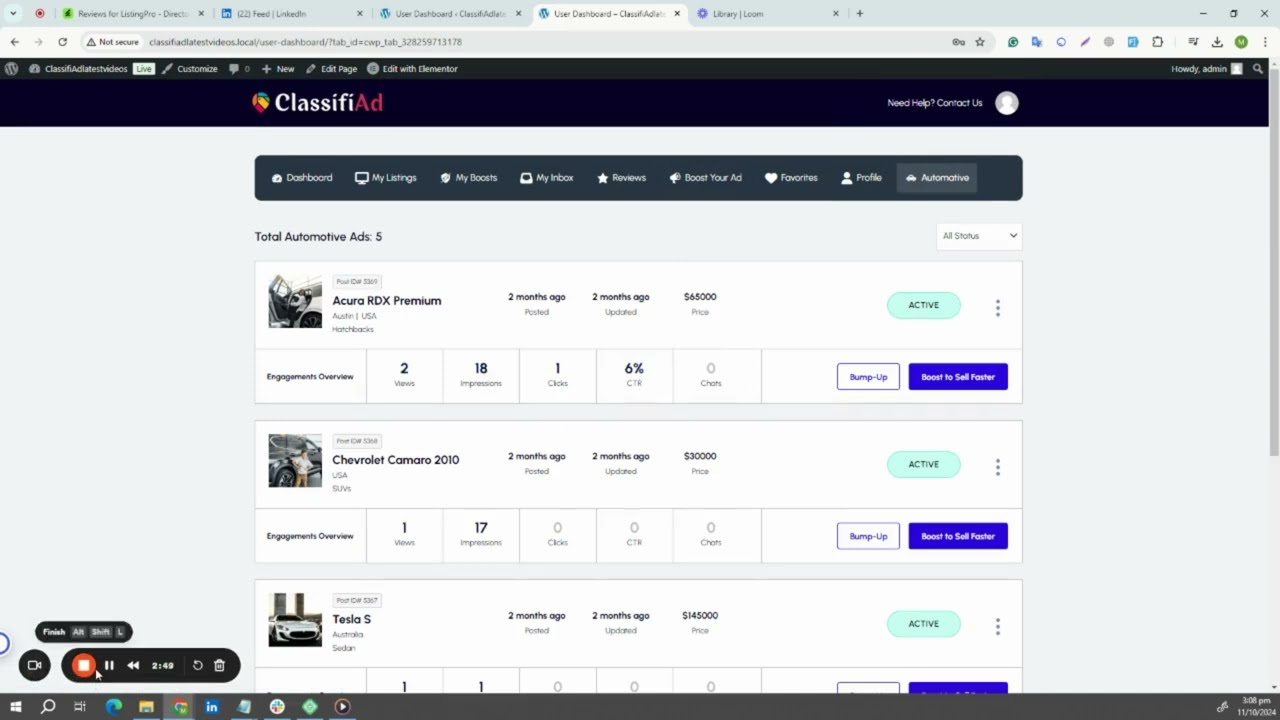Restart the Loom recording
Screen dimensions: 1280x720
coord(197,665)
